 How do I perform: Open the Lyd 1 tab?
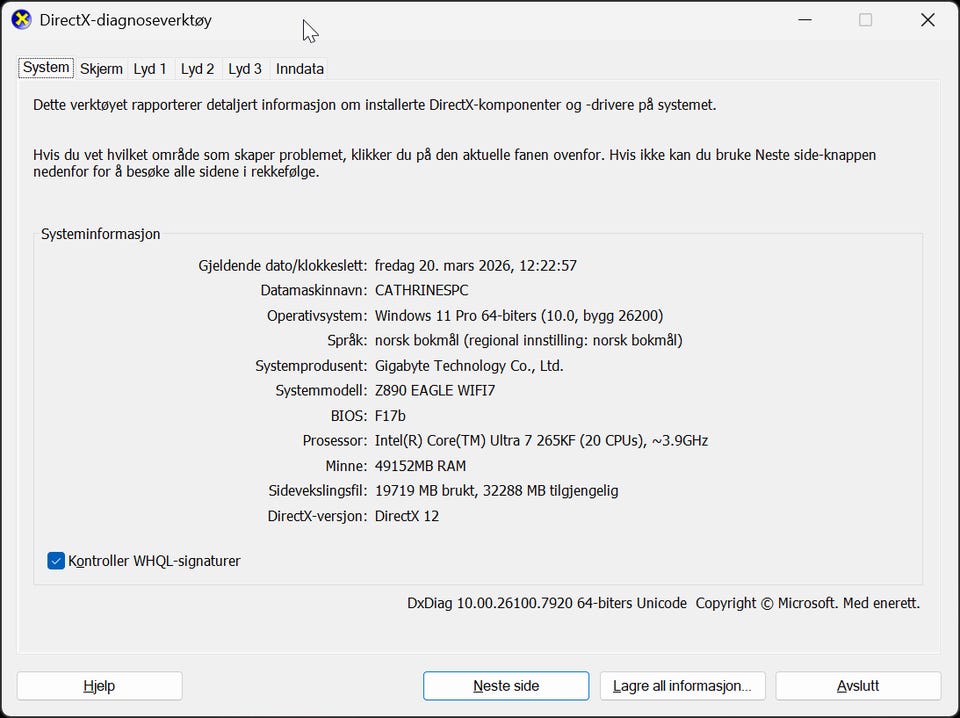[150, 69]
